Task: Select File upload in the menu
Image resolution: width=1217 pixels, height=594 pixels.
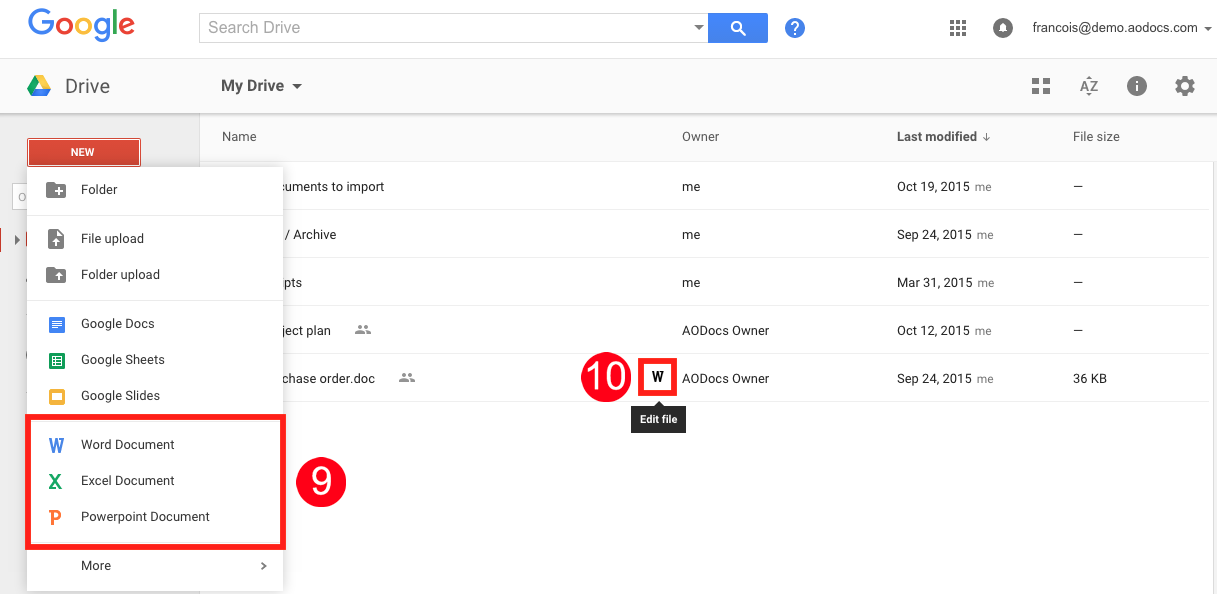Action: click(x=155, y=239)
